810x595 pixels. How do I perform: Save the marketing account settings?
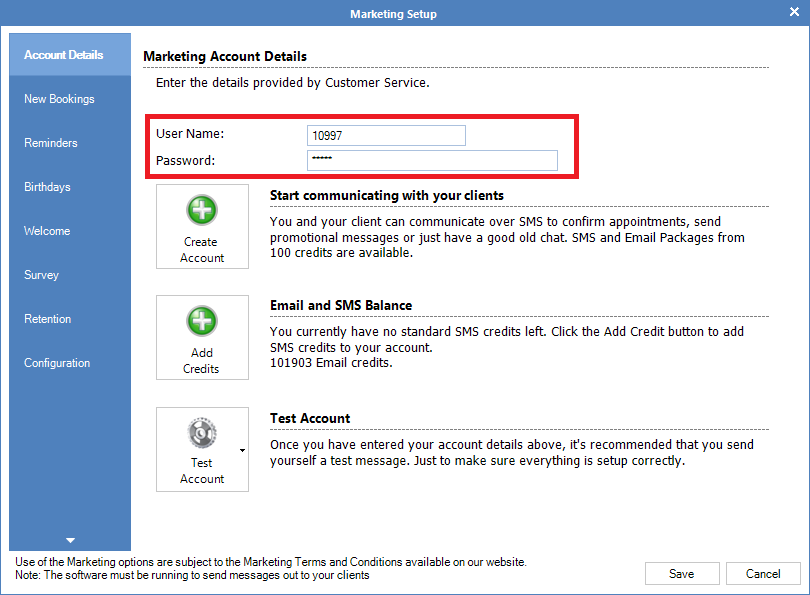point(682,573)
